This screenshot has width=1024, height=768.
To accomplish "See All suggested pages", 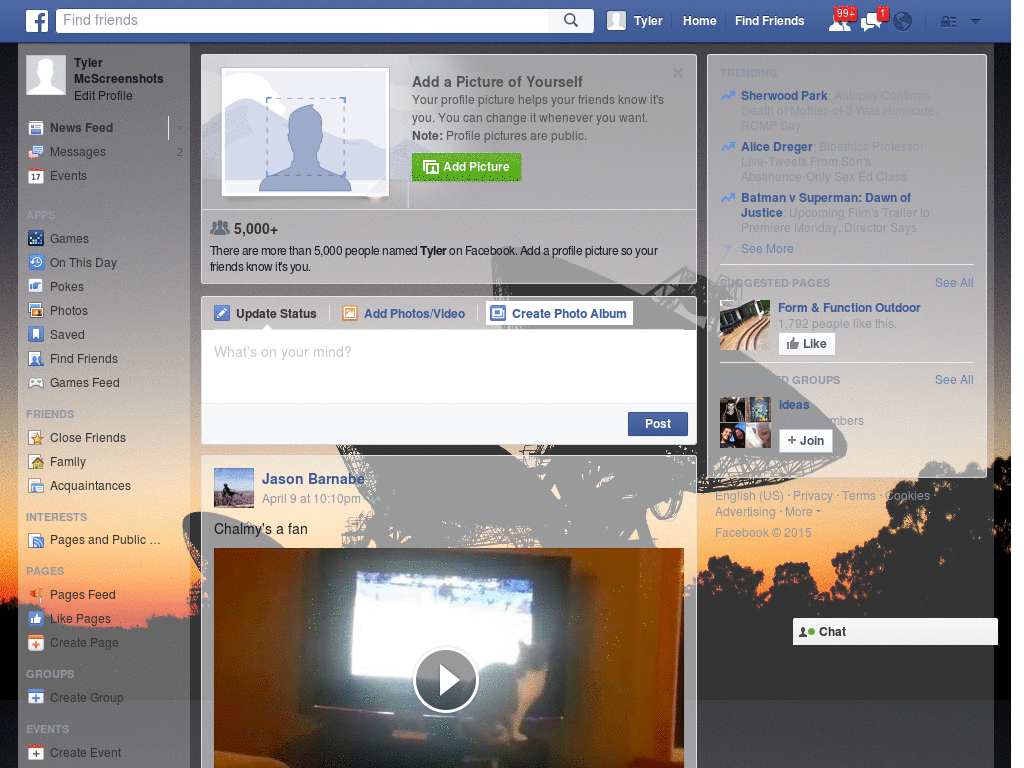I will click(x=953, y=283).
